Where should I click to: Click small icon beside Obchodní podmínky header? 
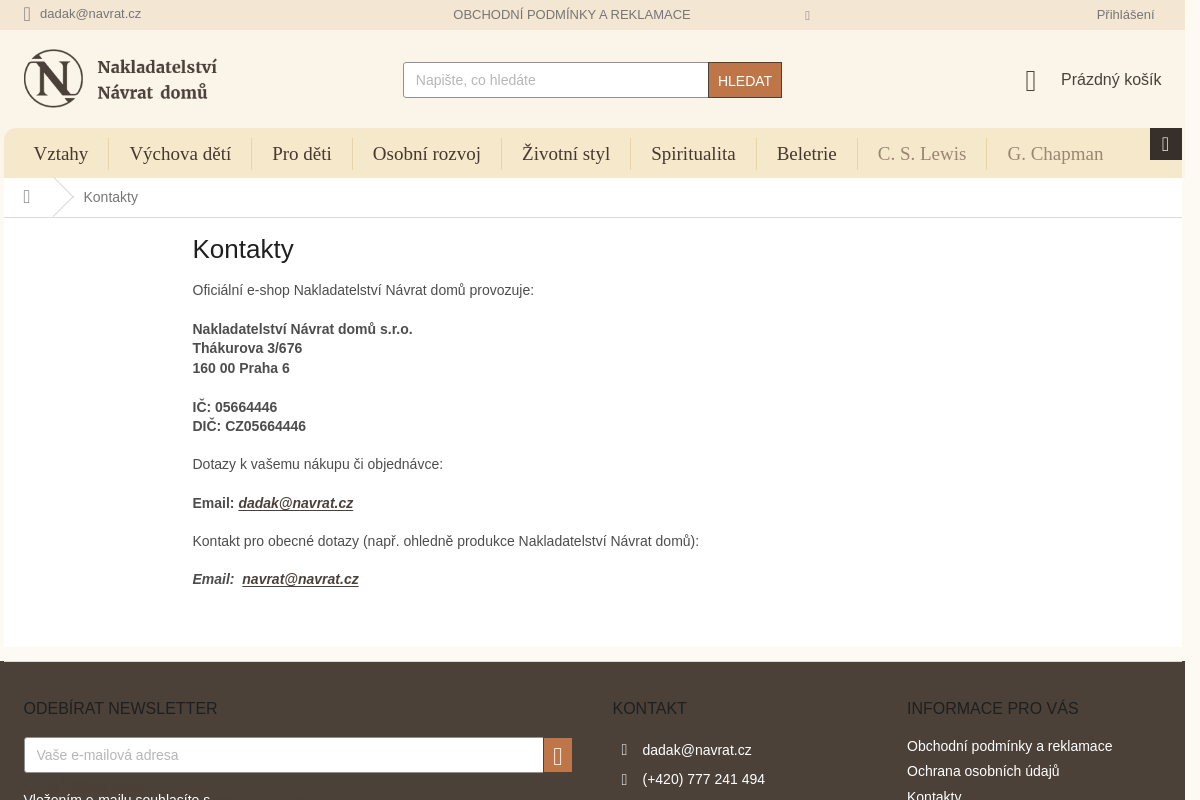click(x=807, y=16)
